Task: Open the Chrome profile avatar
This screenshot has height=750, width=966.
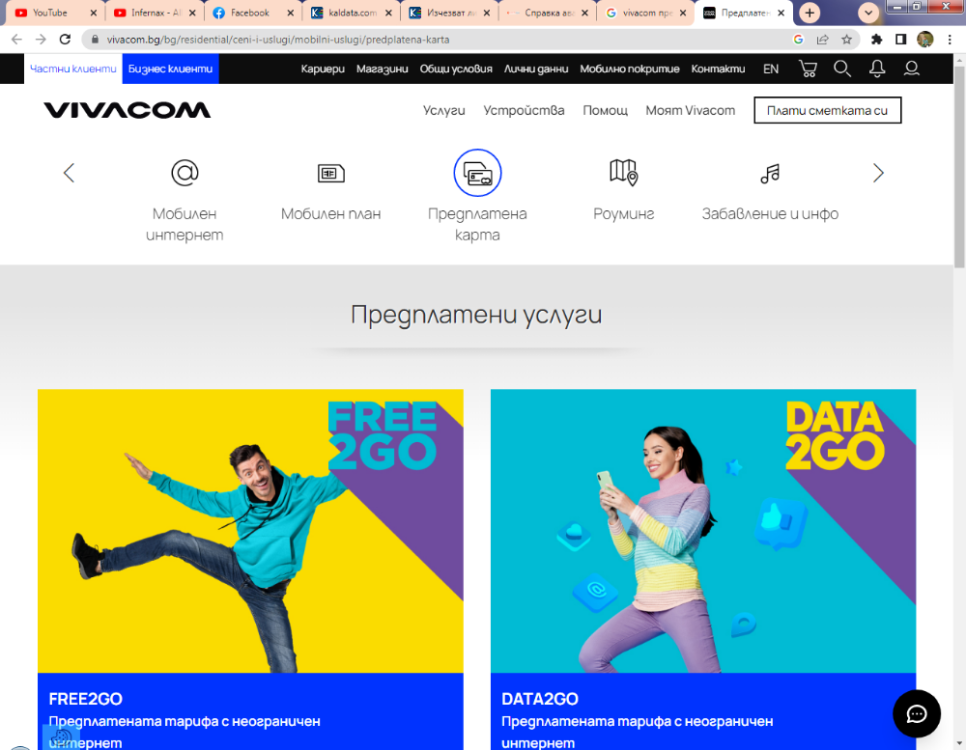Action: point(925,39)
